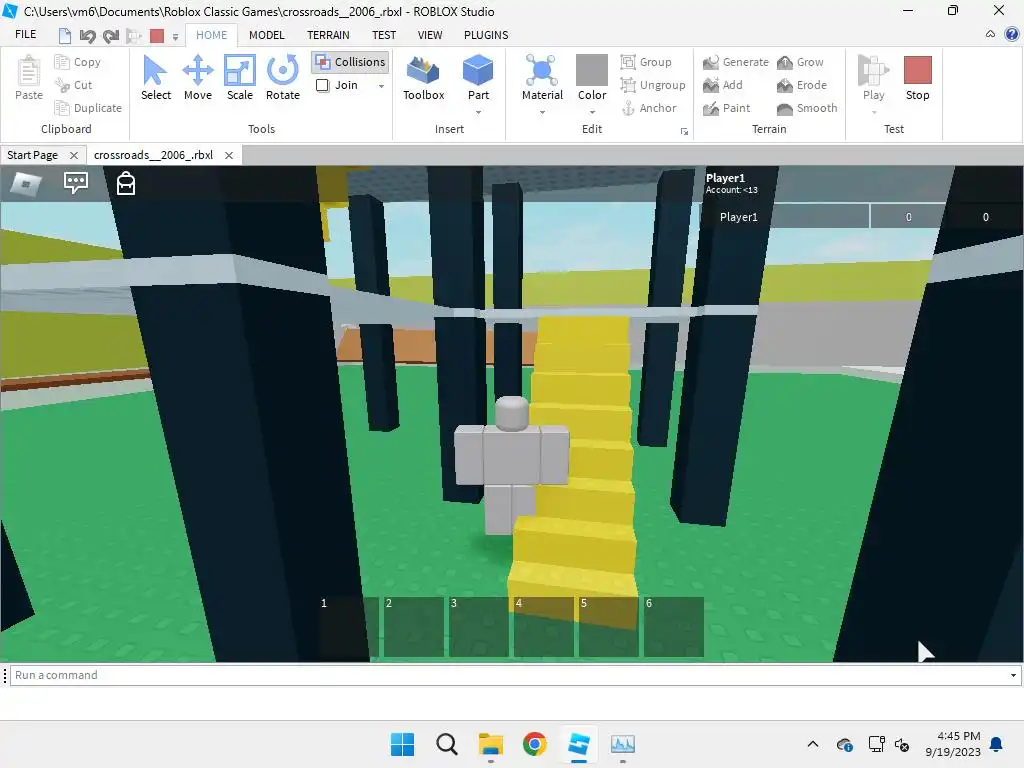Open the quick access toolbar customize arrow

[175, 37]
